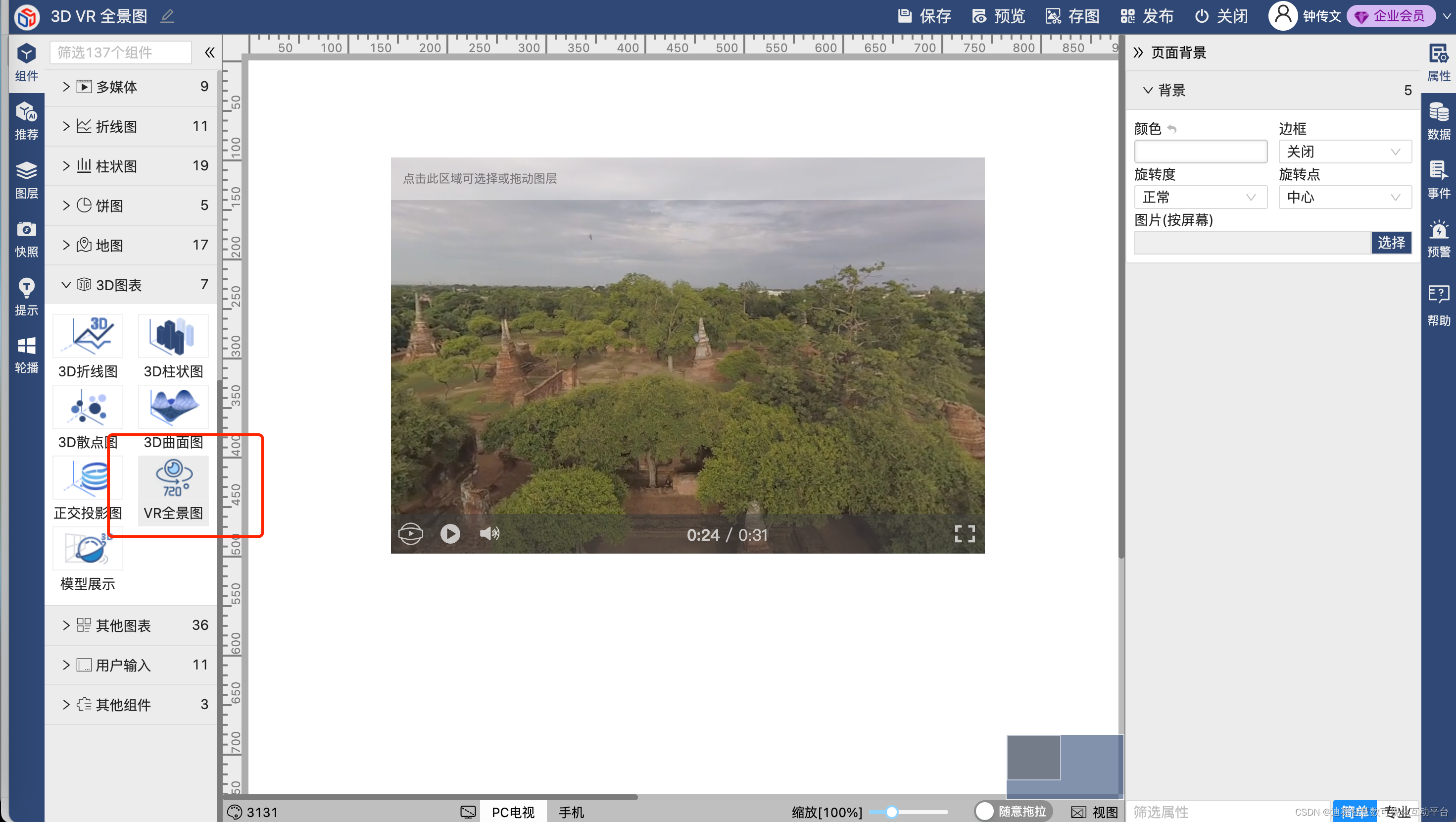Image resolution: width=1456 pixels, height=822 pixels.
Task: Open the 边框 dropdown set to 关闭
Action: (1345, 152)
